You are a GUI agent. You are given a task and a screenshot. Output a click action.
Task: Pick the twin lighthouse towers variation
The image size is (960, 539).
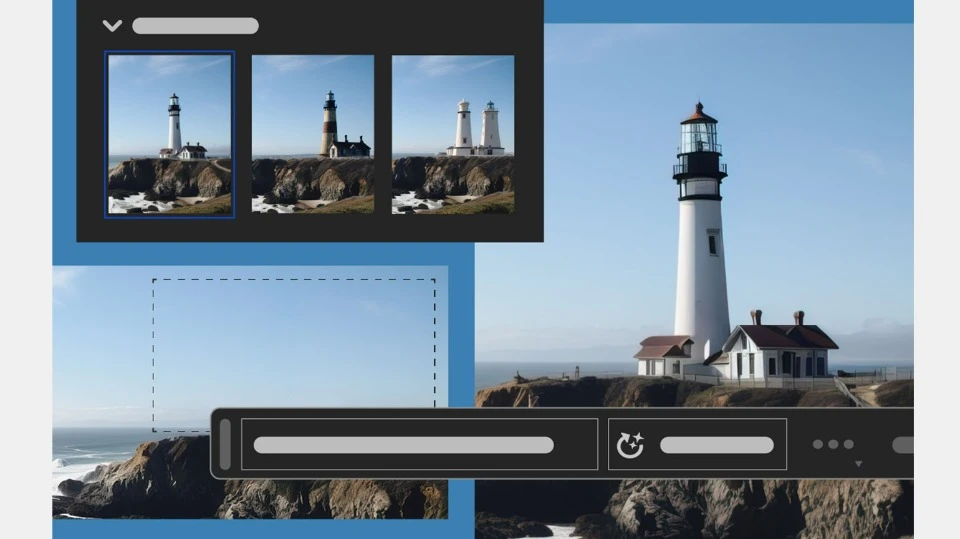(453, 133)
